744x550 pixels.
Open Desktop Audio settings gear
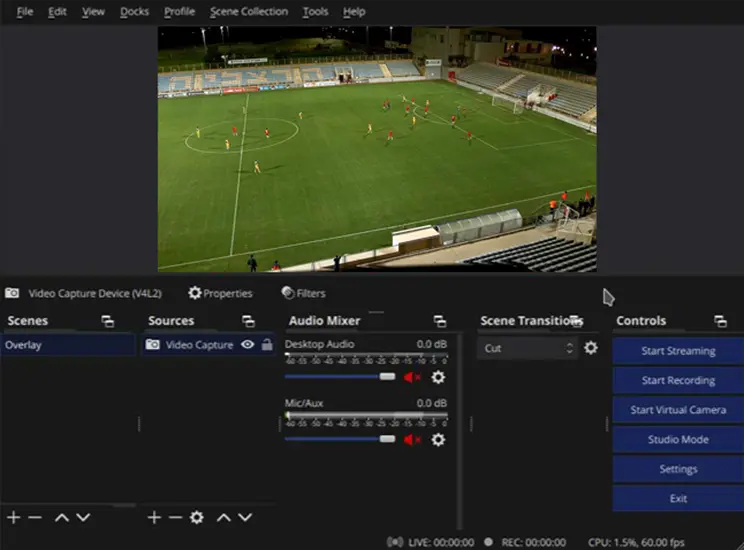[438, 377]
